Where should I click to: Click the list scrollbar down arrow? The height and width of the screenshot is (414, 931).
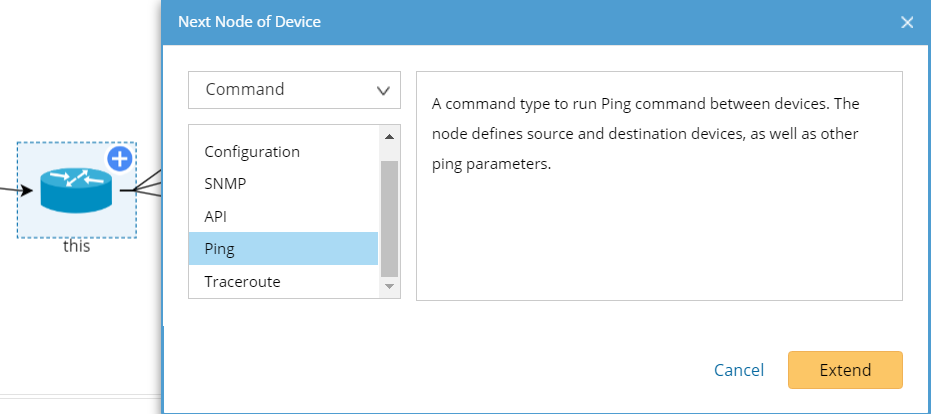(389, 287)
